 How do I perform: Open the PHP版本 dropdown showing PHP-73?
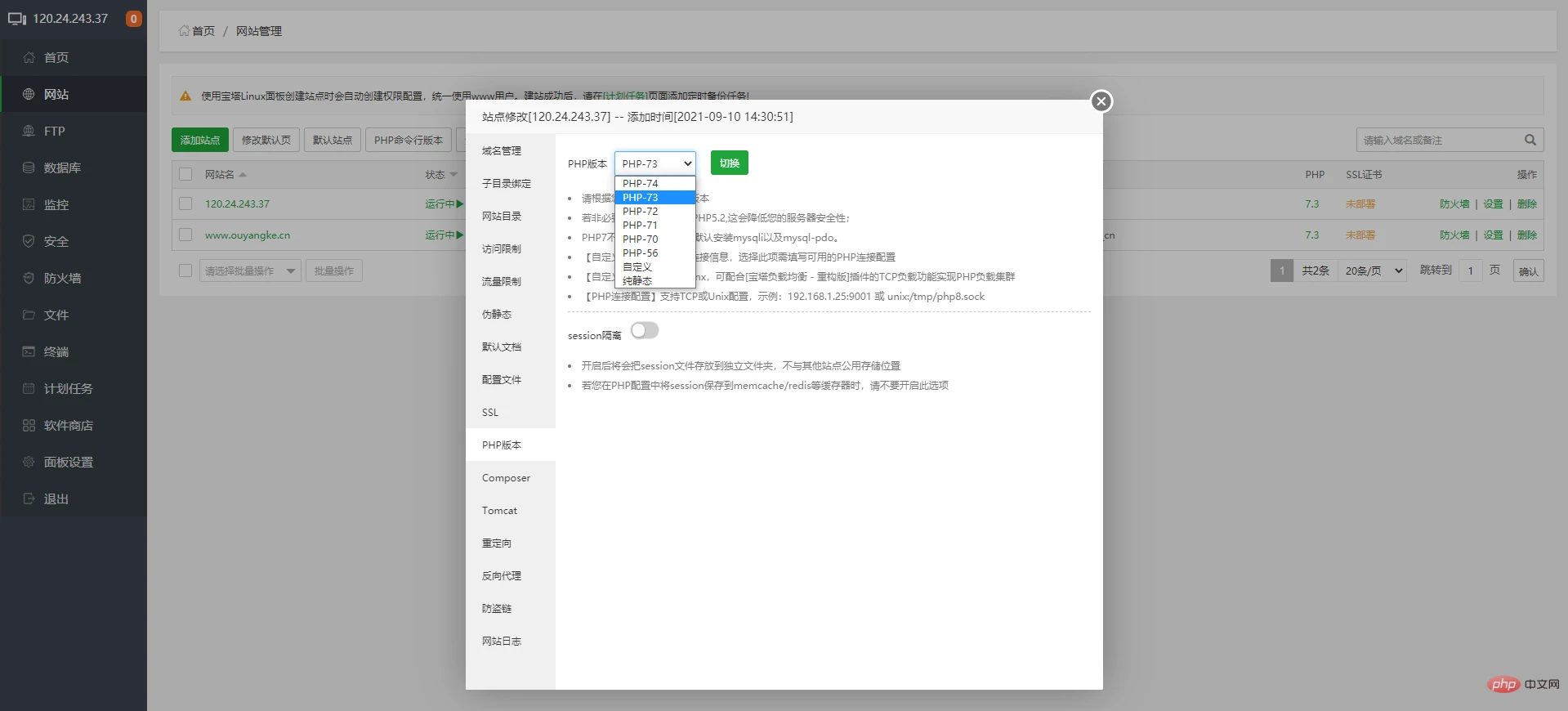click(x=655, y=163)
